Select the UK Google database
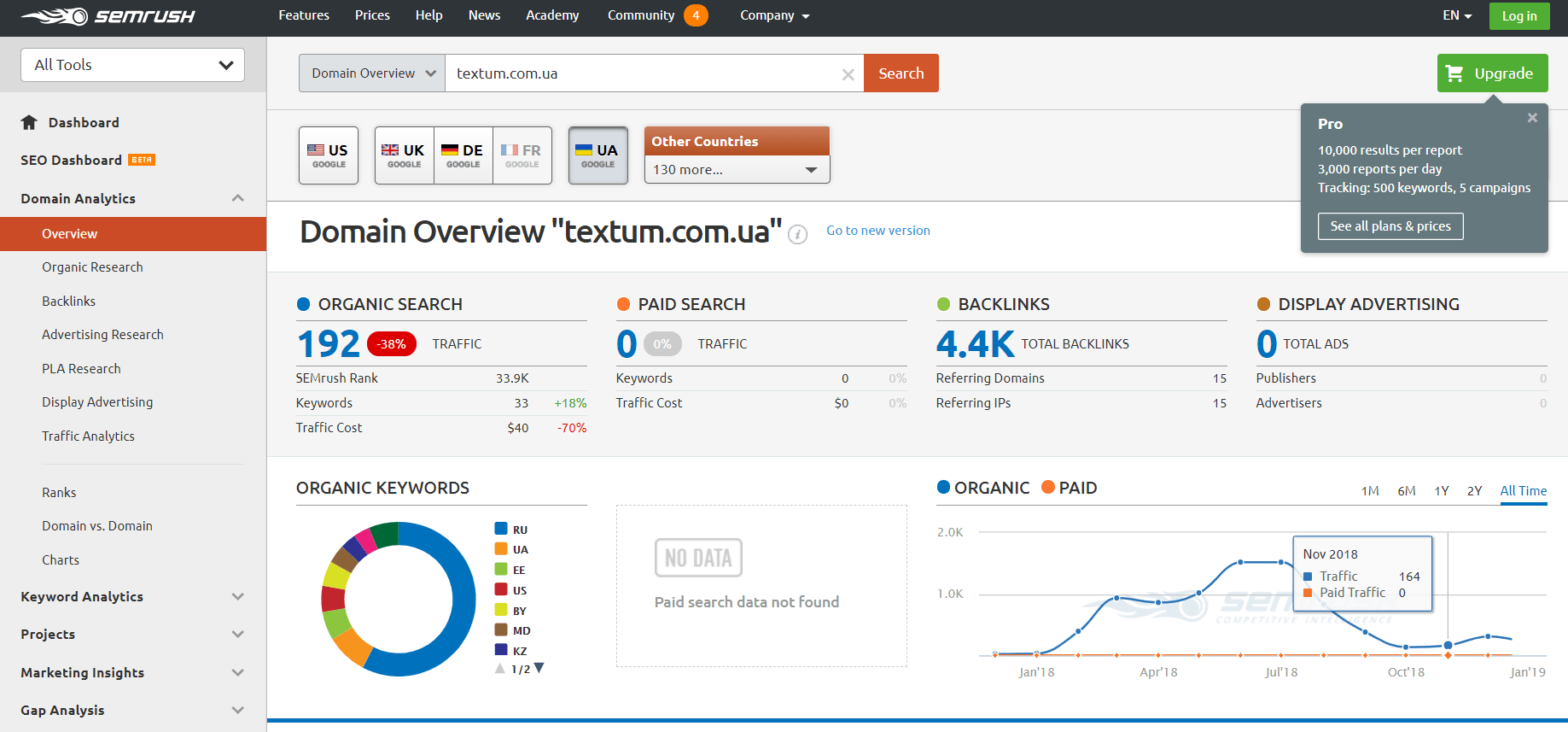Image resolution: width=1568 pixels, height=732 pixels. 405,155
